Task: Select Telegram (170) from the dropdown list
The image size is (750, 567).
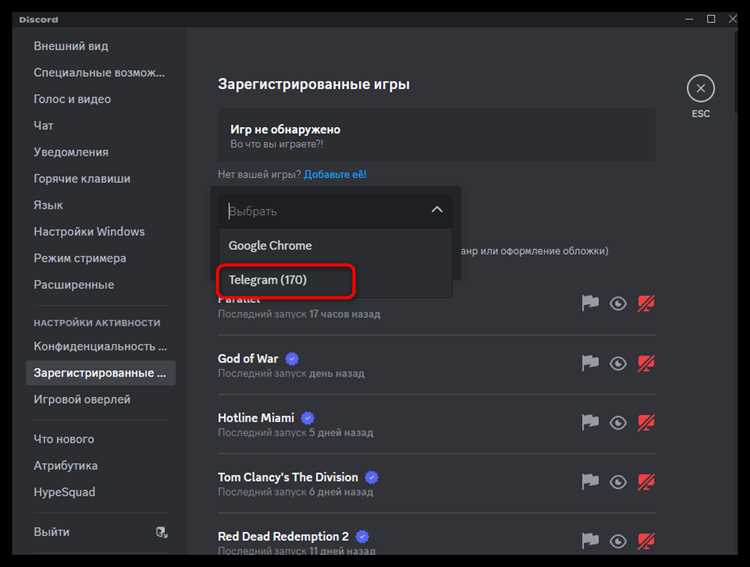Action: [x=335, y=280]
